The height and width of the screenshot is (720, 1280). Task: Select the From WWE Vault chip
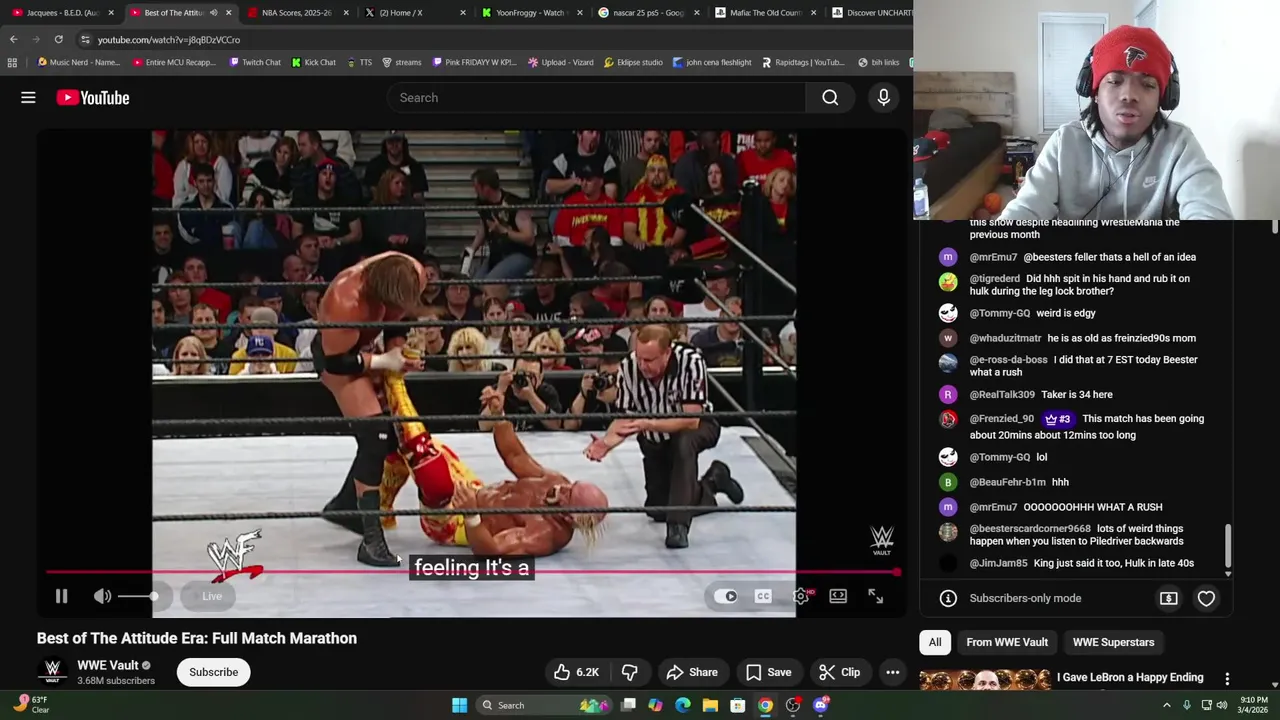1007,642
